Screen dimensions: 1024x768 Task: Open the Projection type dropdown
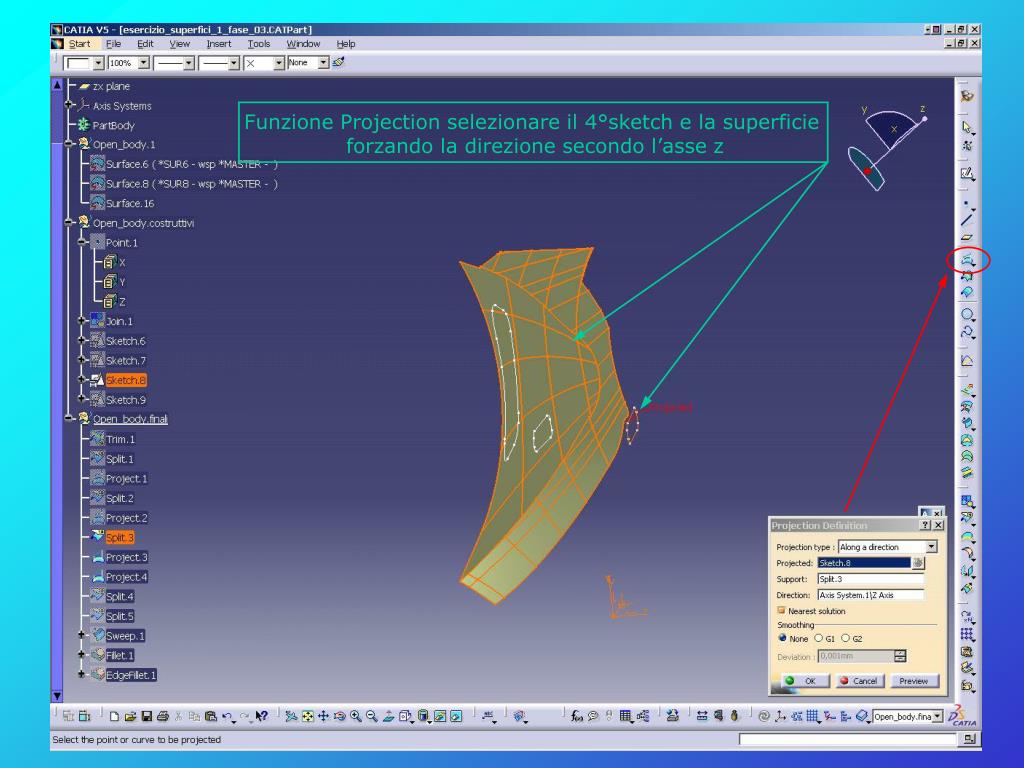point(932,547)
